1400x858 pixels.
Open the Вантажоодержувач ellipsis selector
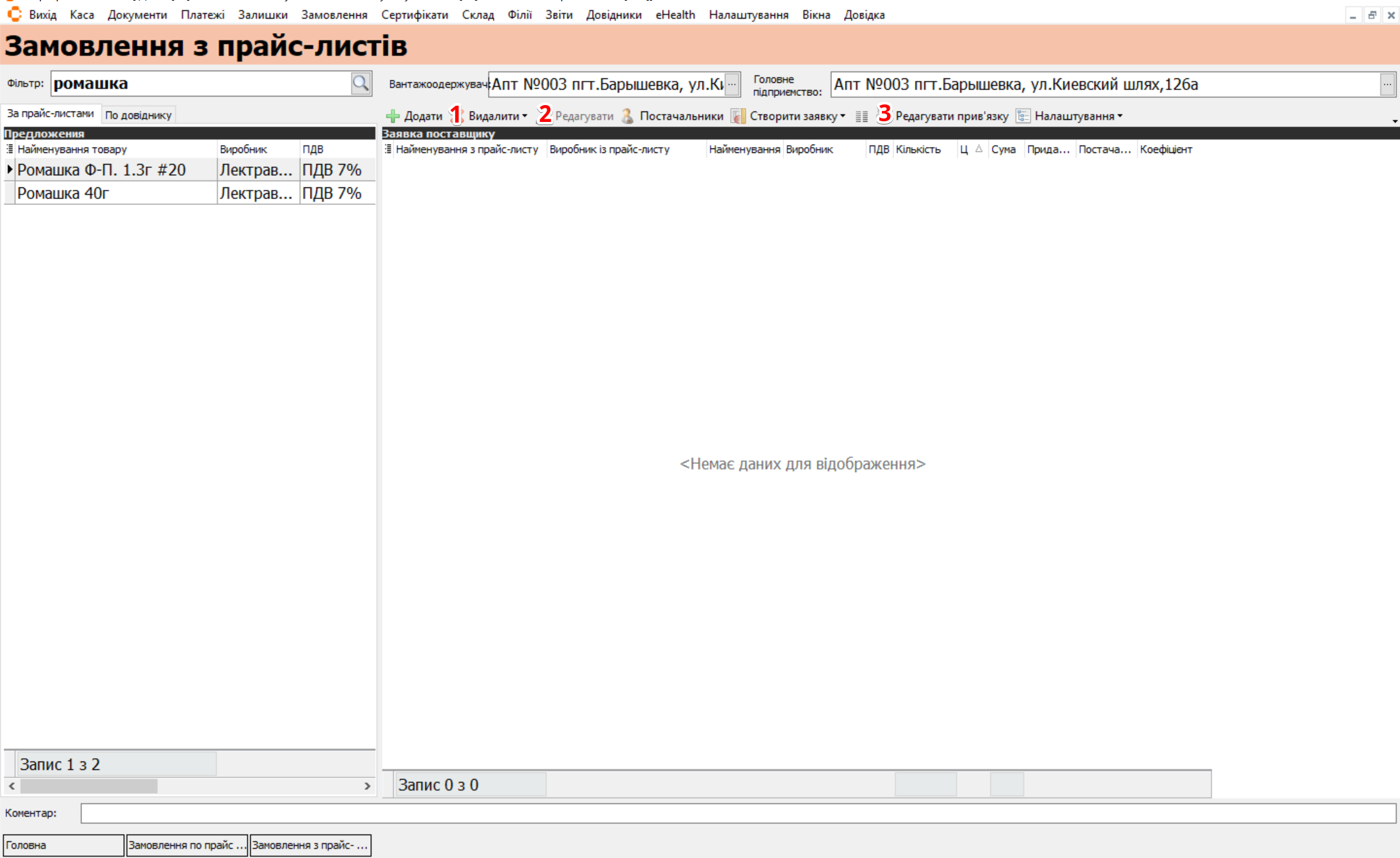pyautogui.click(x=731, y=84)
